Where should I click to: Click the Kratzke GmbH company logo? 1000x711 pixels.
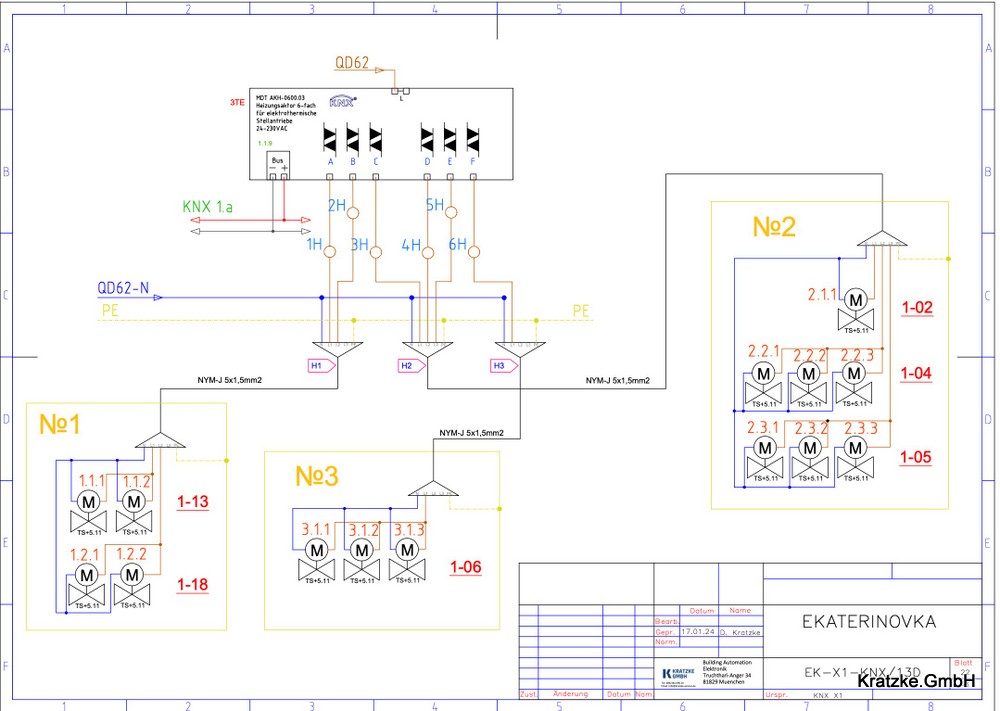click(x=675, y=674)
